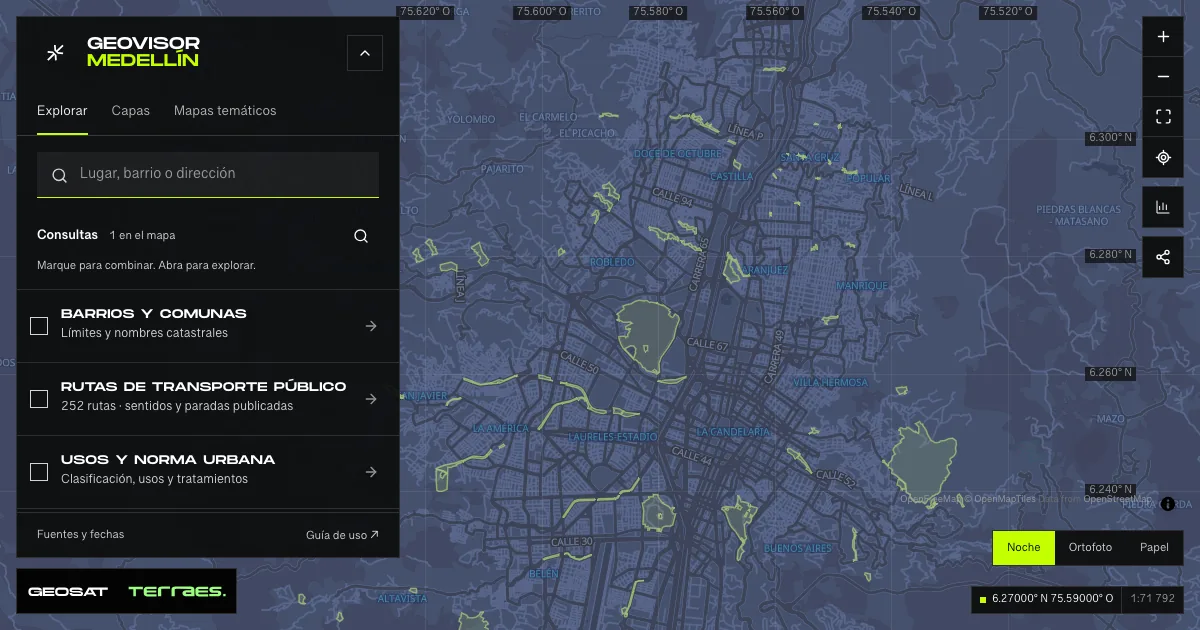Click the VILLA HERMOSA map label
The image size is (1200, 630).
point(830,383)
